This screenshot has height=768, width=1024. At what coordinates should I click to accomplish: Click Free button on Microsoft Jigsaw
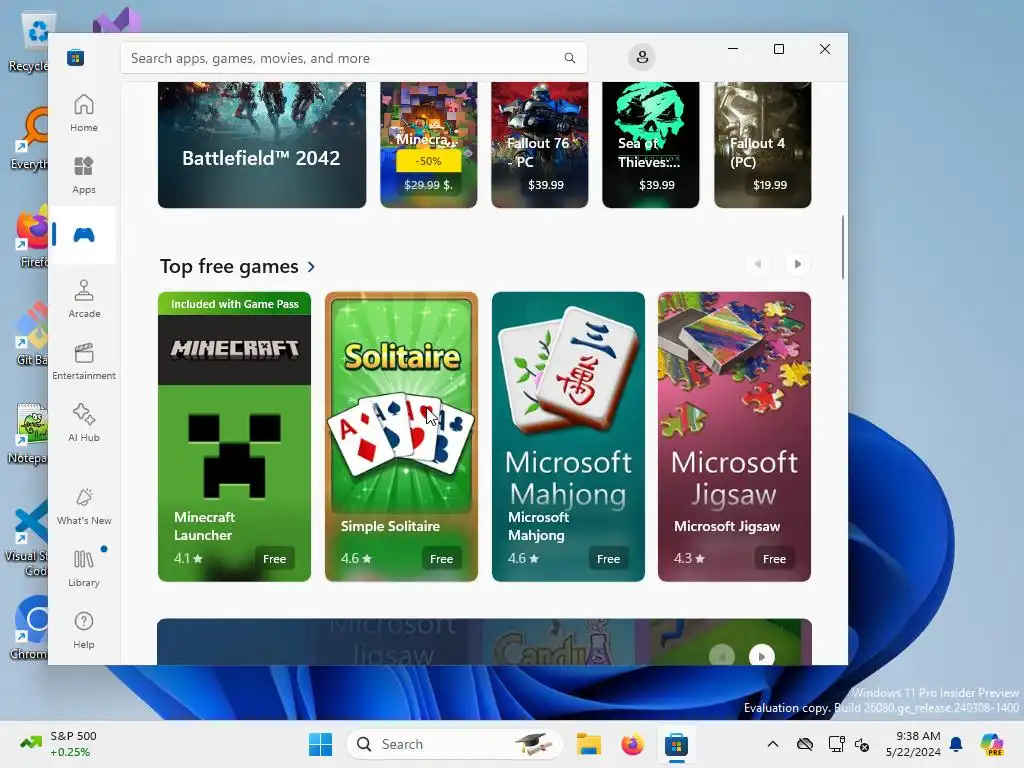click(775, 559)
